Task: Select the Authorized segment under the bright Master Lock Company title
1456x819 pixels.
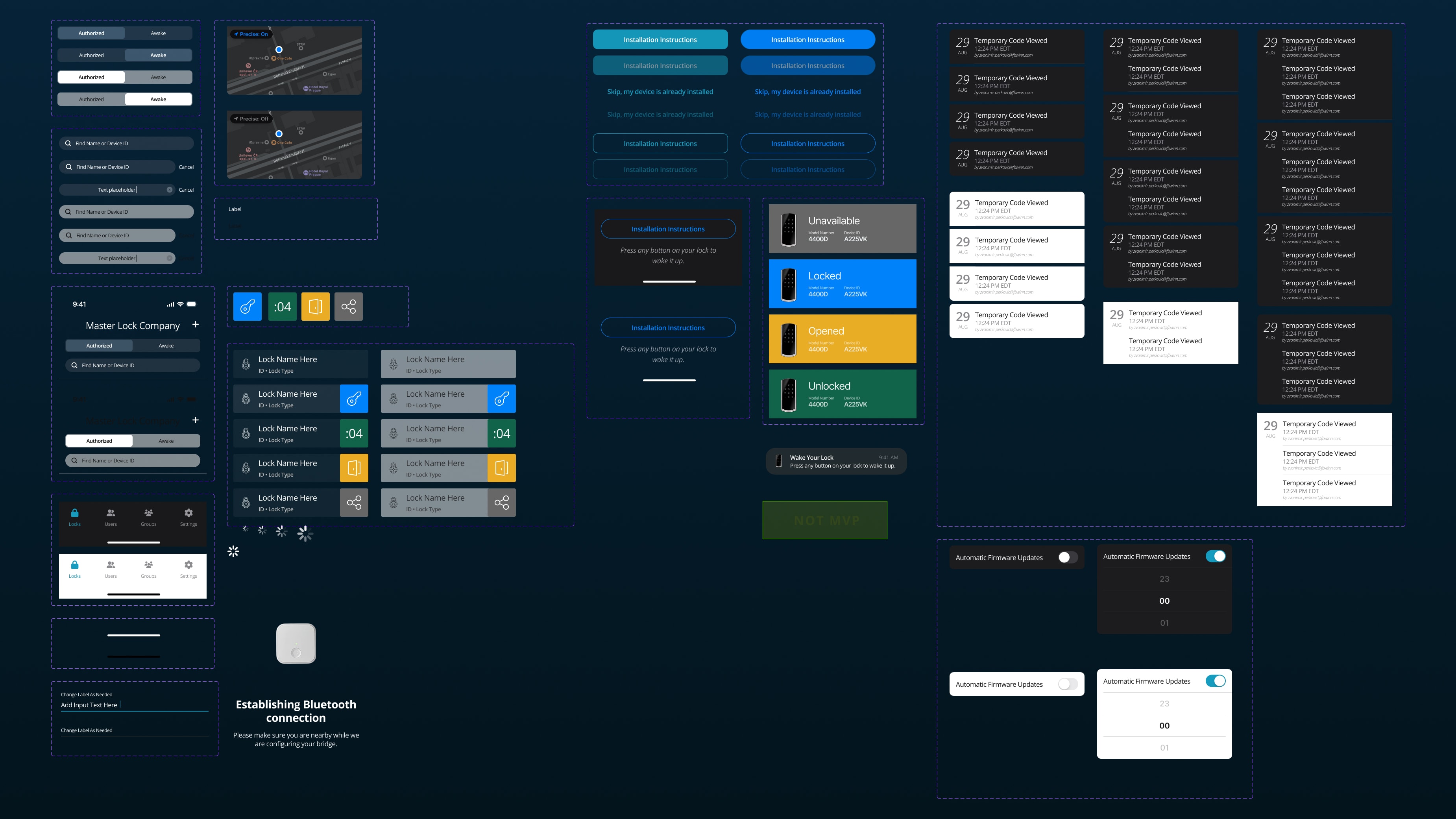Action: click(100, 345)
